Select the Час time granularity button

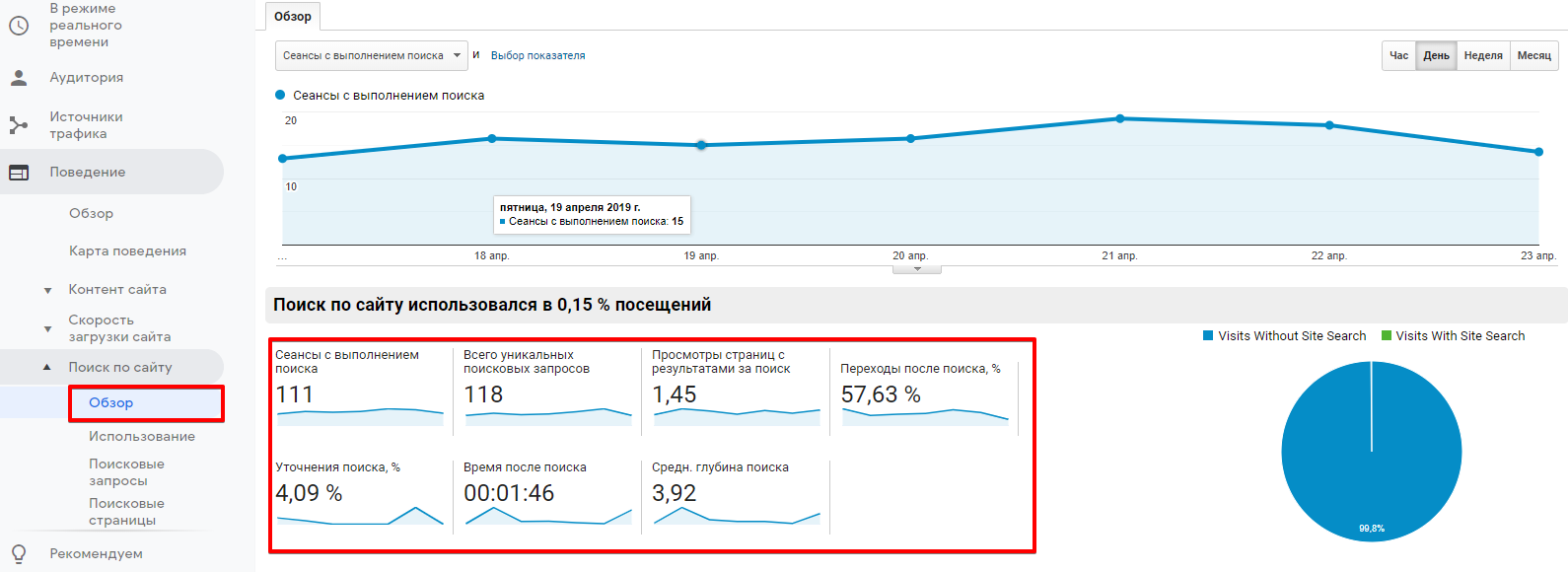pyautogui.click(x=1398, y=56)
